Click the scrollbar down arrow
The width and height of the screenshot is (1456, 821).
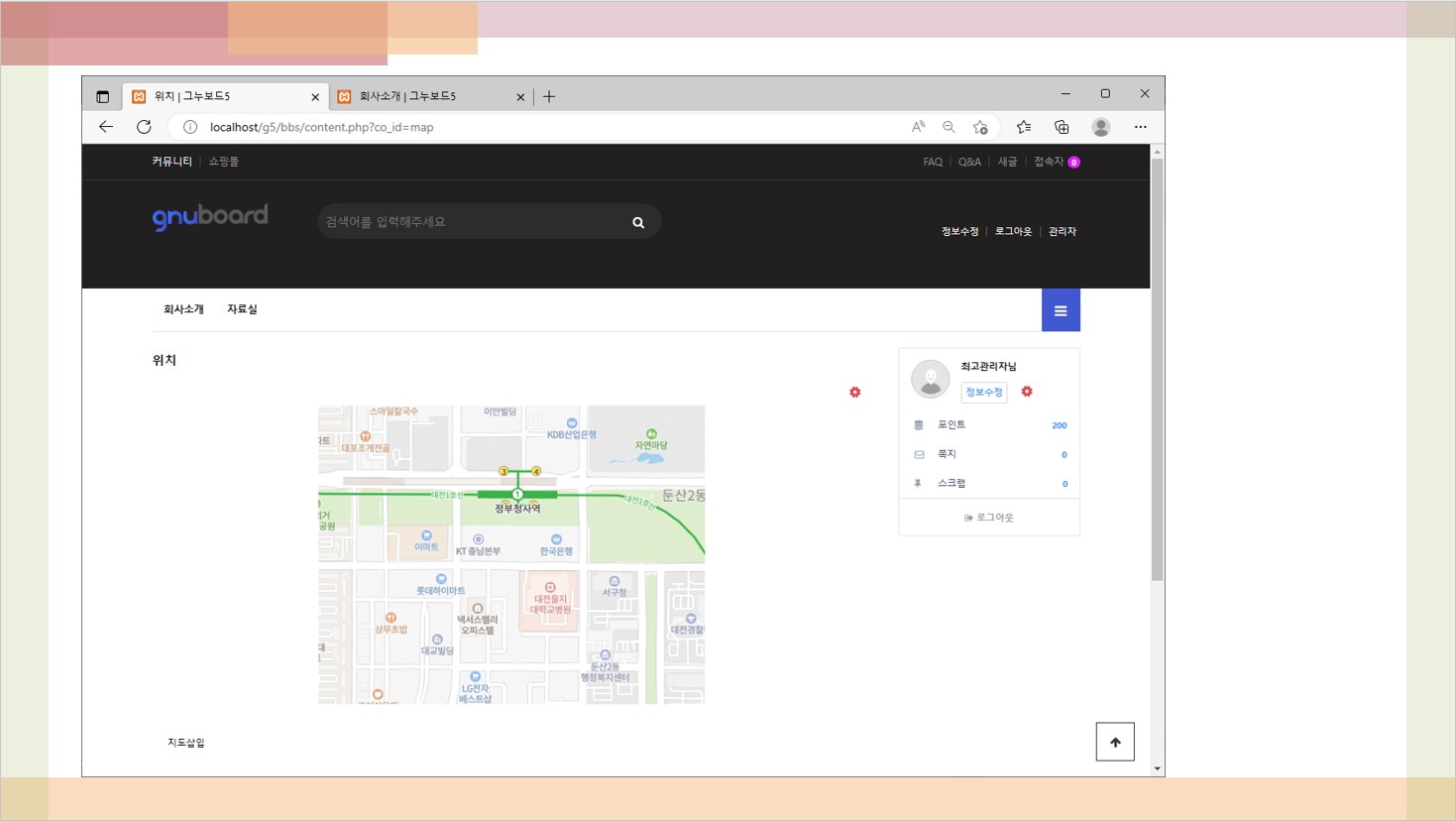click(1157, 768)
